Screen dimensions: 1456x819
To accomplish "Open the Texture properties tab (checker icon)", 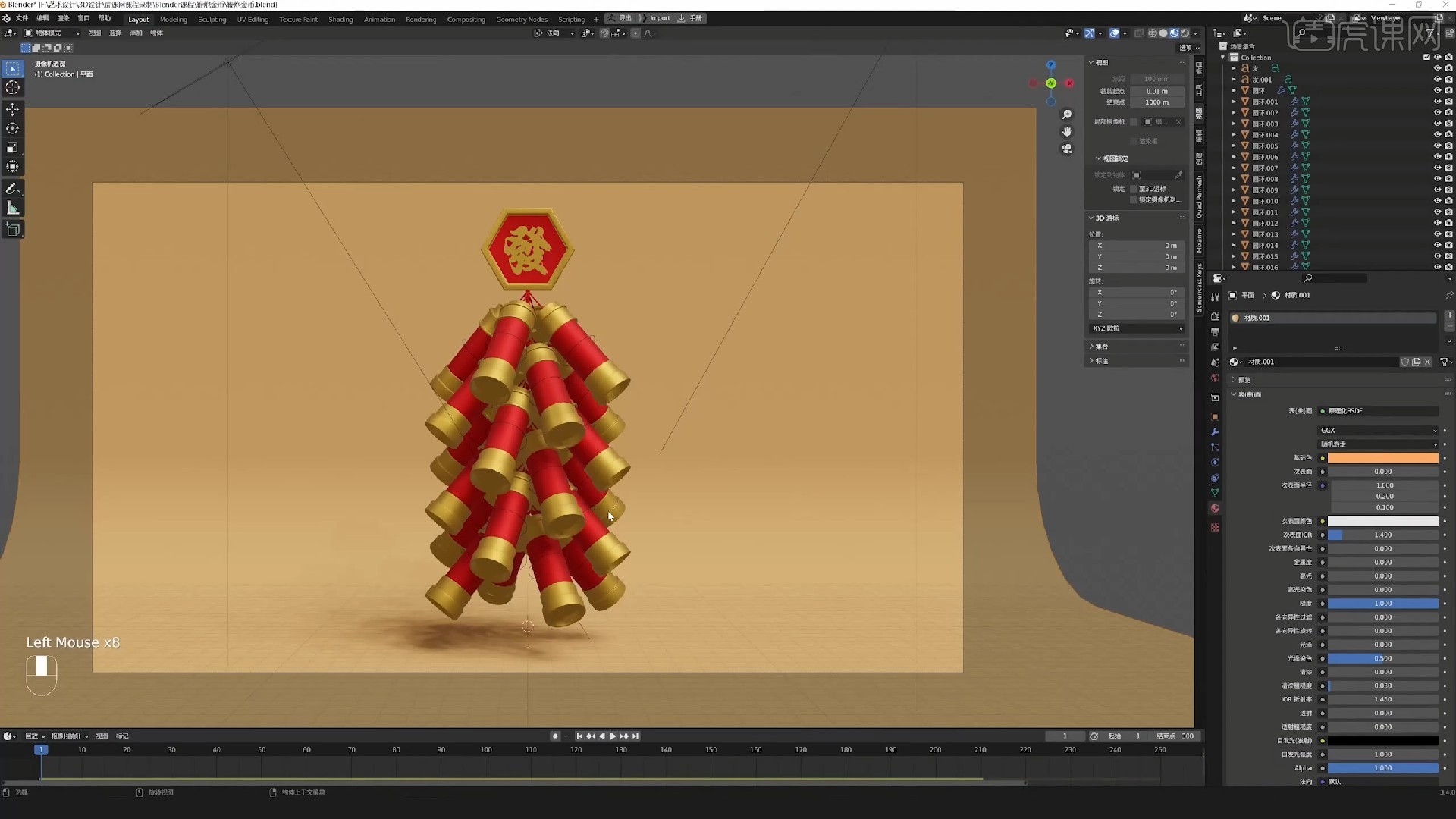I will click(x=1215, y=527).
